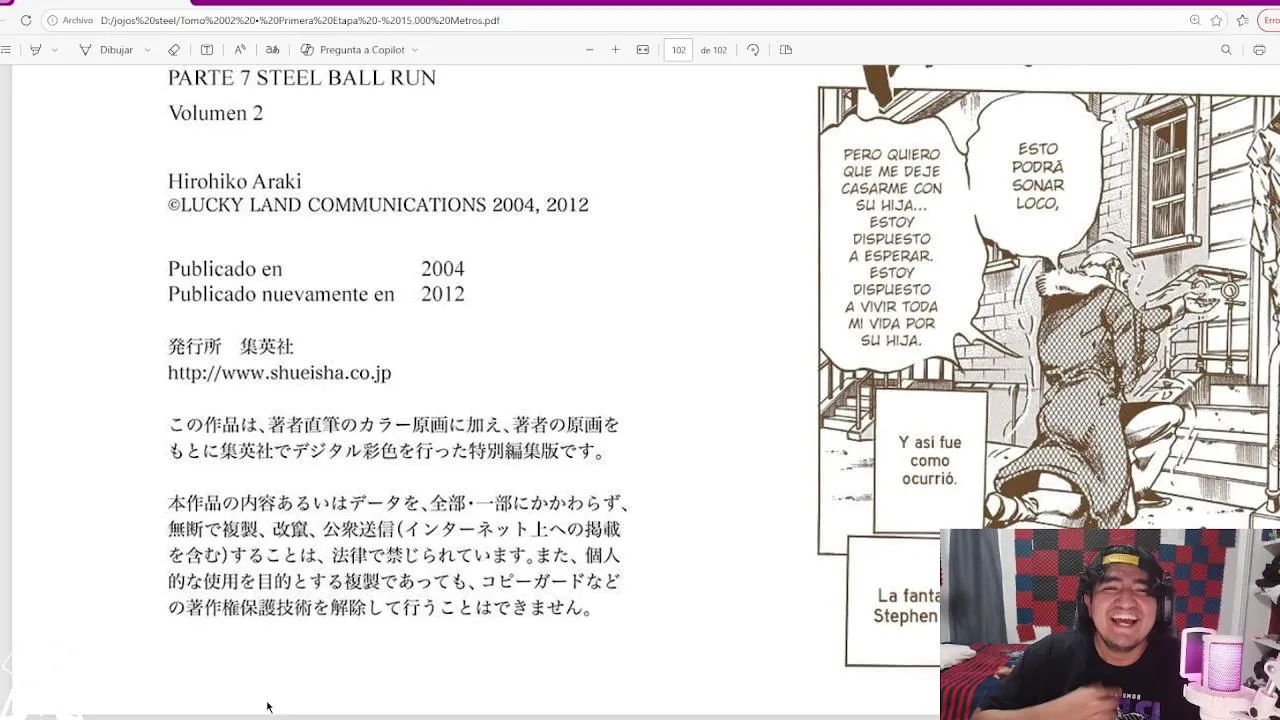
Task: Activate the Dibujar drawing tool
Action: pos(106,50)
